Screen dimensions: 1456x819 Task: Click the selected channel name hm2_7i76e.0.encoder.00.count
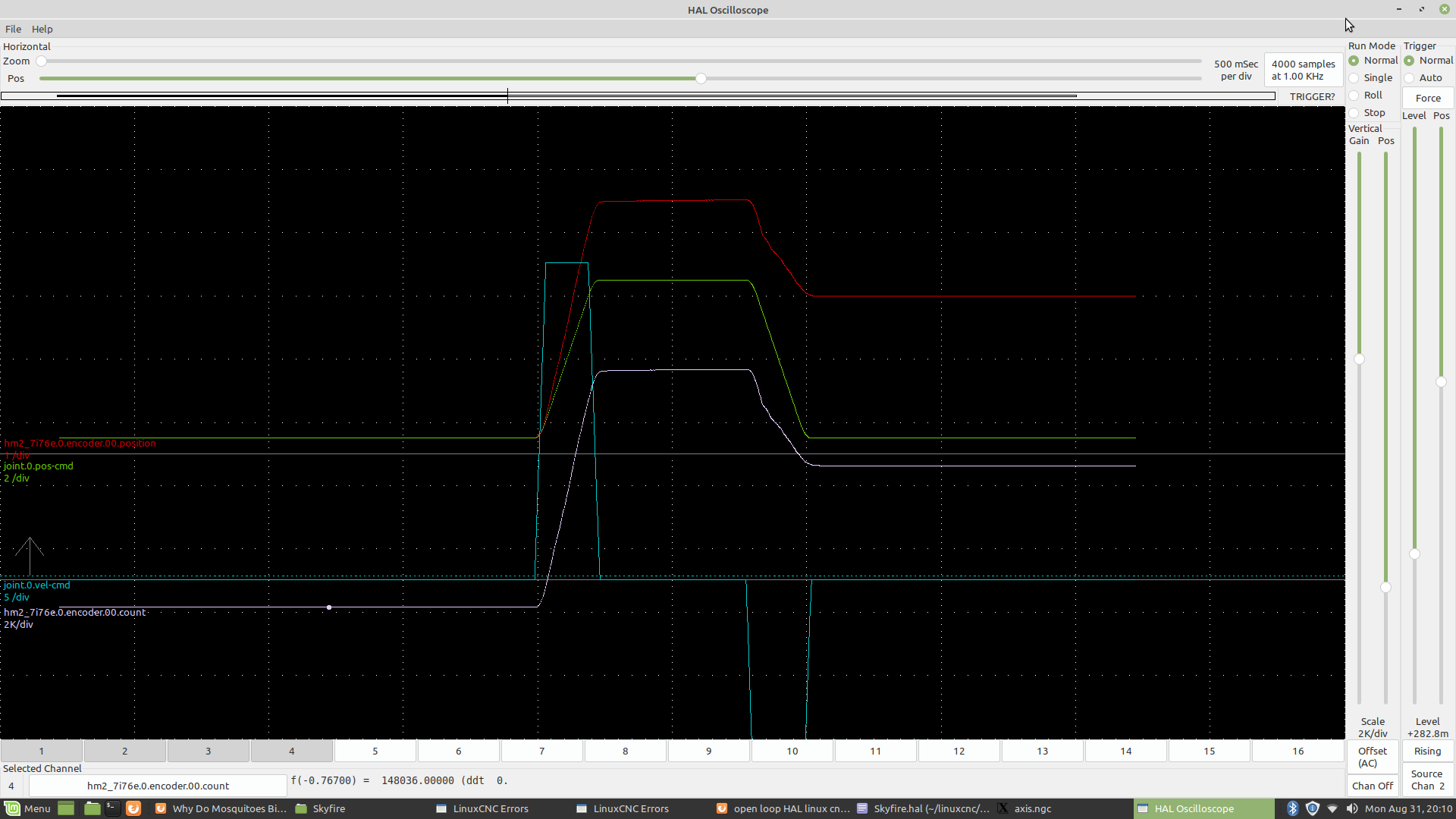(158, 786)
